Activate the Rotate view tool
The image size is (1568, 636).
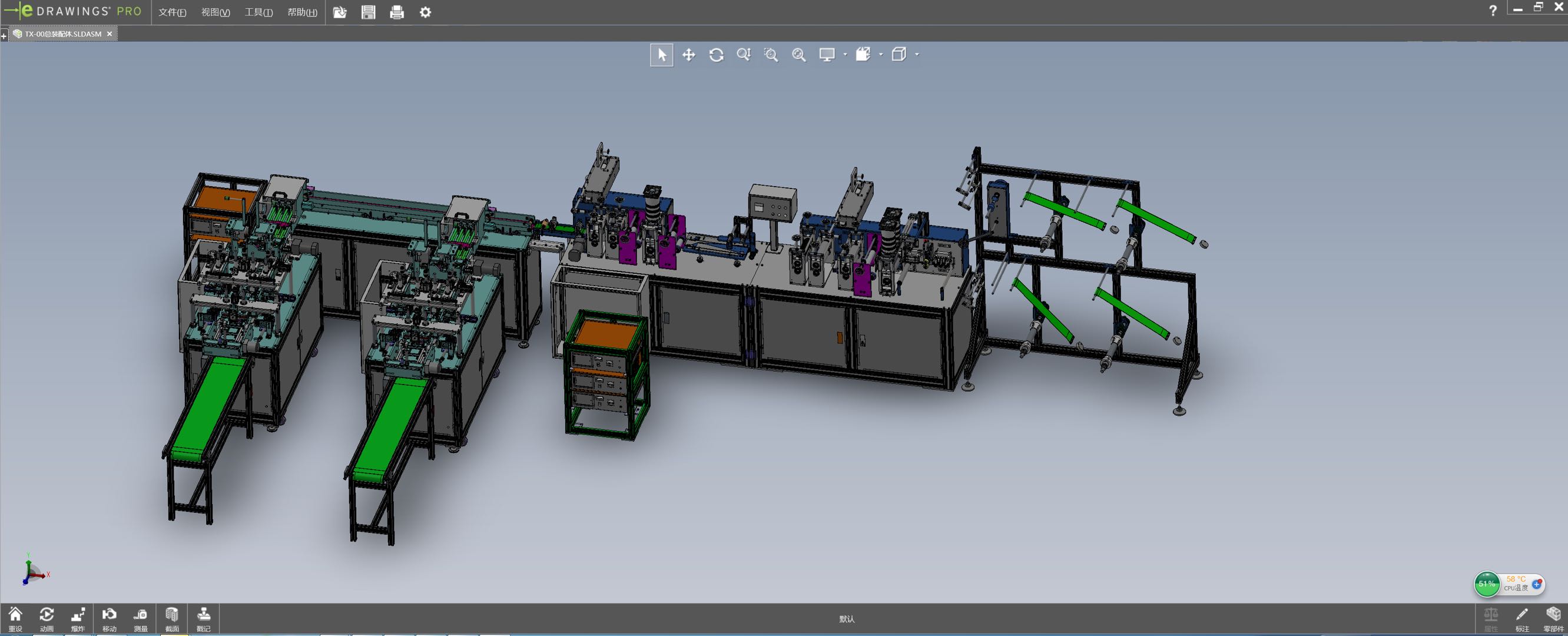tap(716, 55)
